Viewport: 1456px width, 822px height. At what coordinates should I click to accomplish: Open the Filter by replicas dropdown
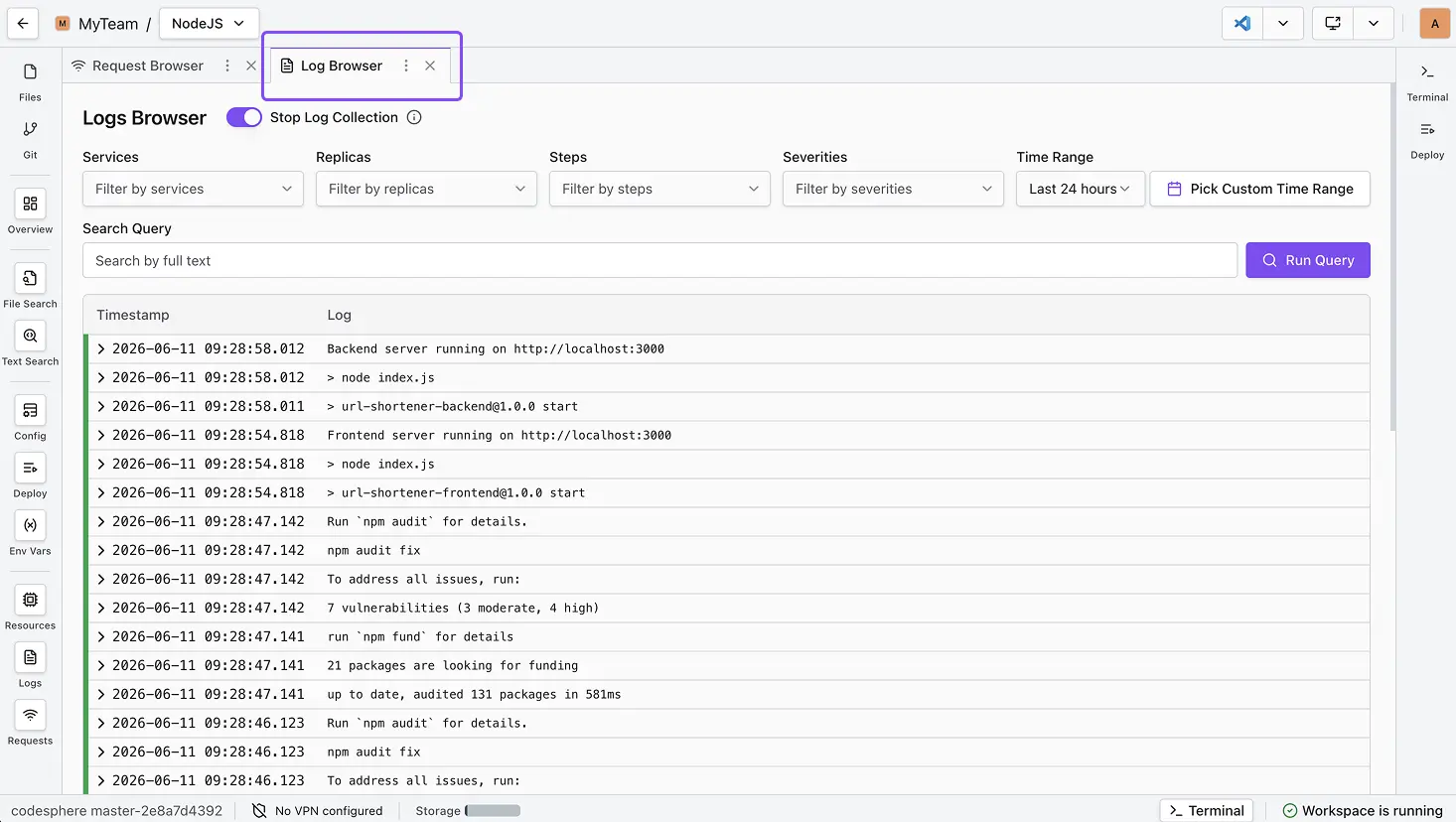(x=426, y=189)
